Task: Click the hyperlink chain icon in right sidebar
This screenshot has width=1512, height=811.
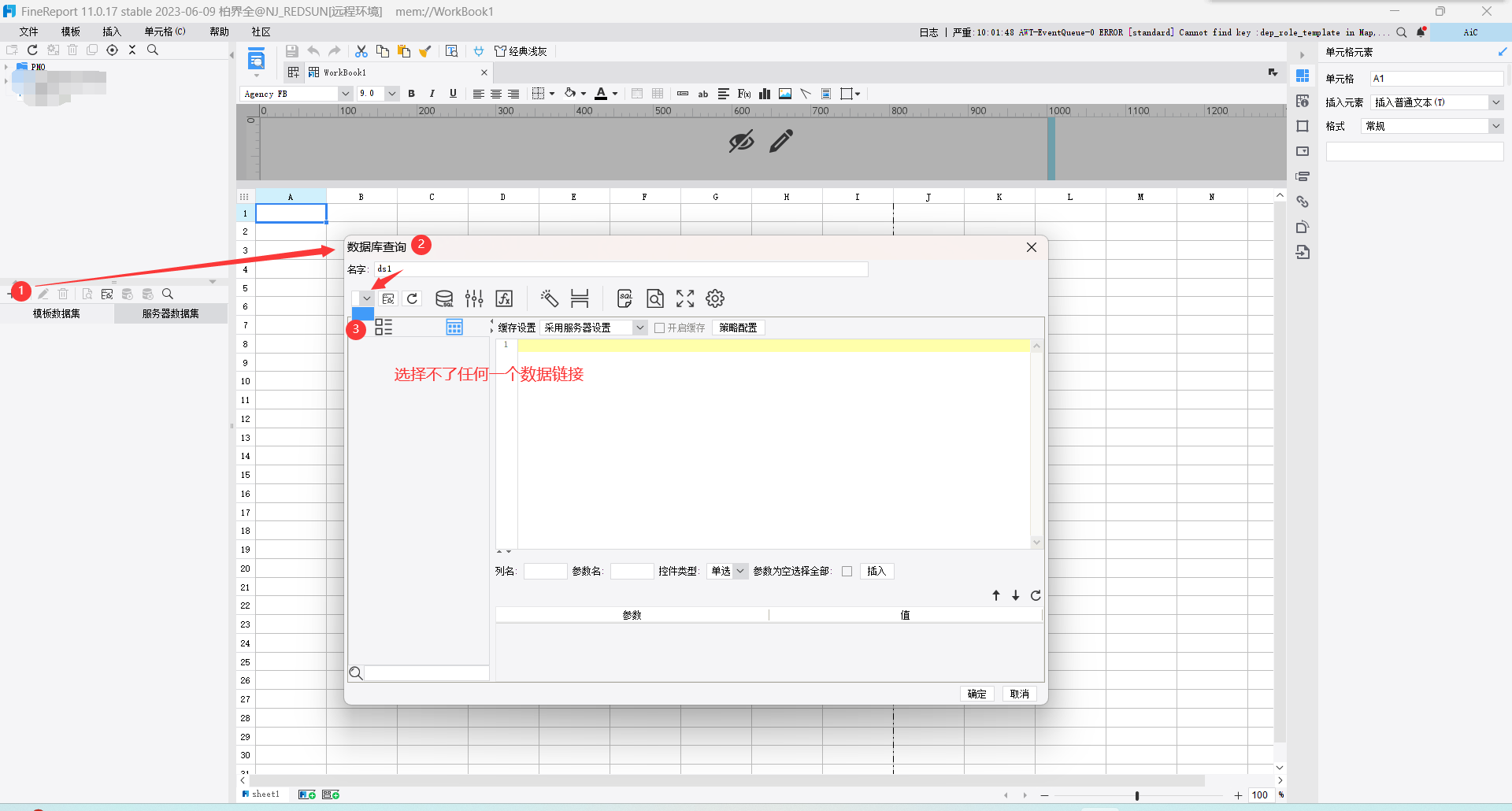Action: (x=1303, y=202)
